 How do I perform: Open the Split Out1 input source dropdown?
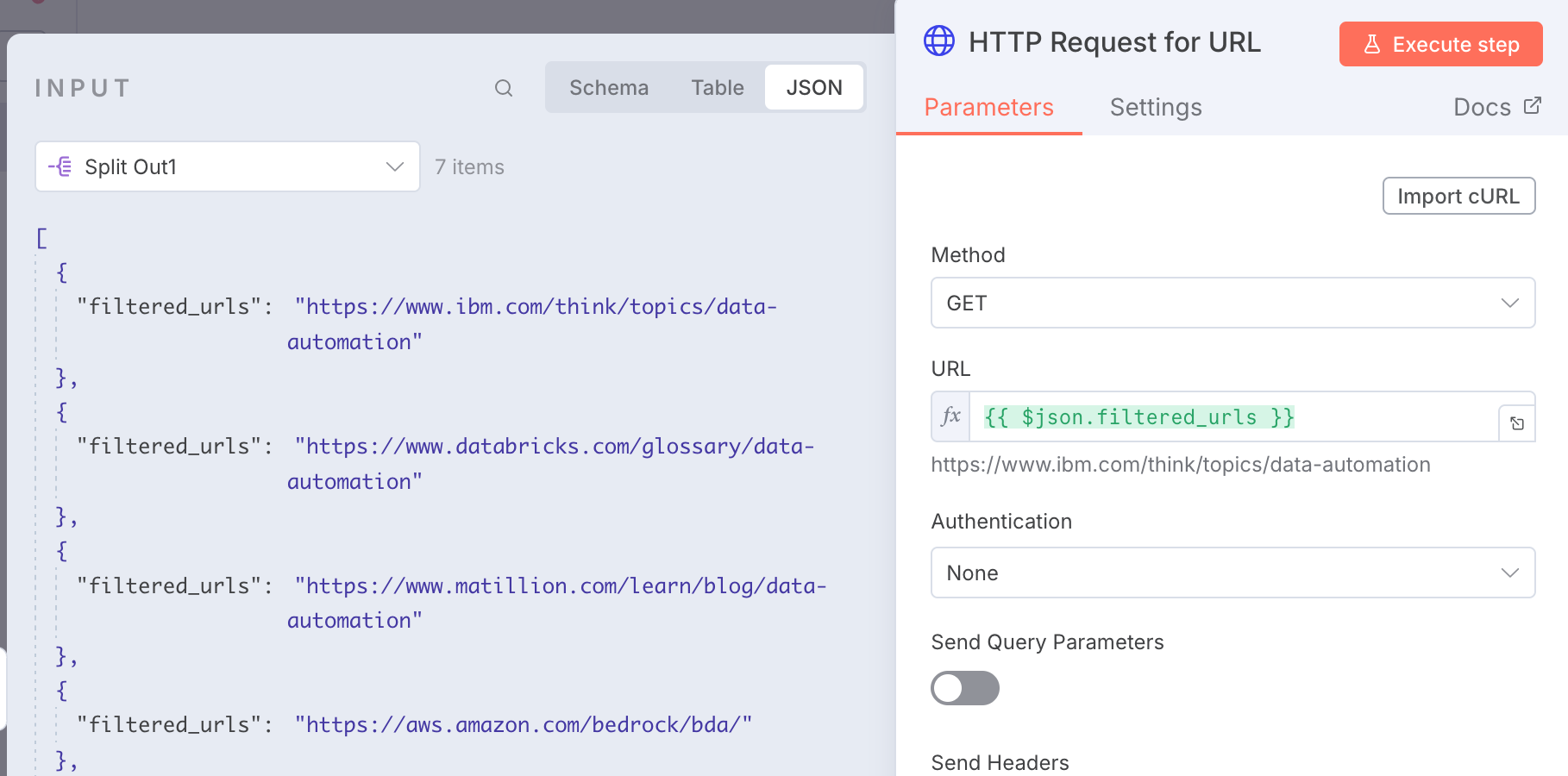tap(228, 166)
